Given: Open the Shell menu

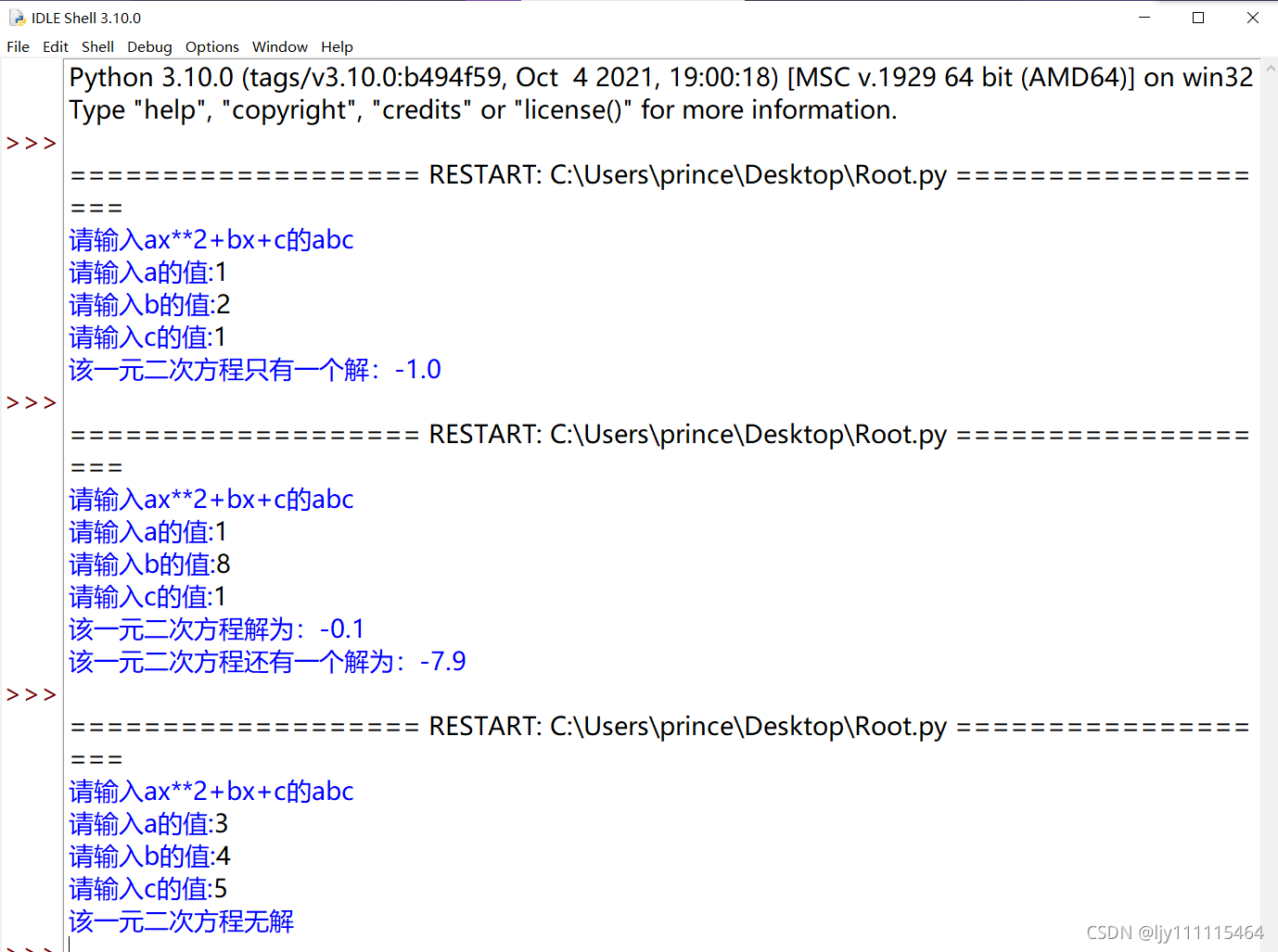Looking at the screenshot, I should click(x=97, y=46).
